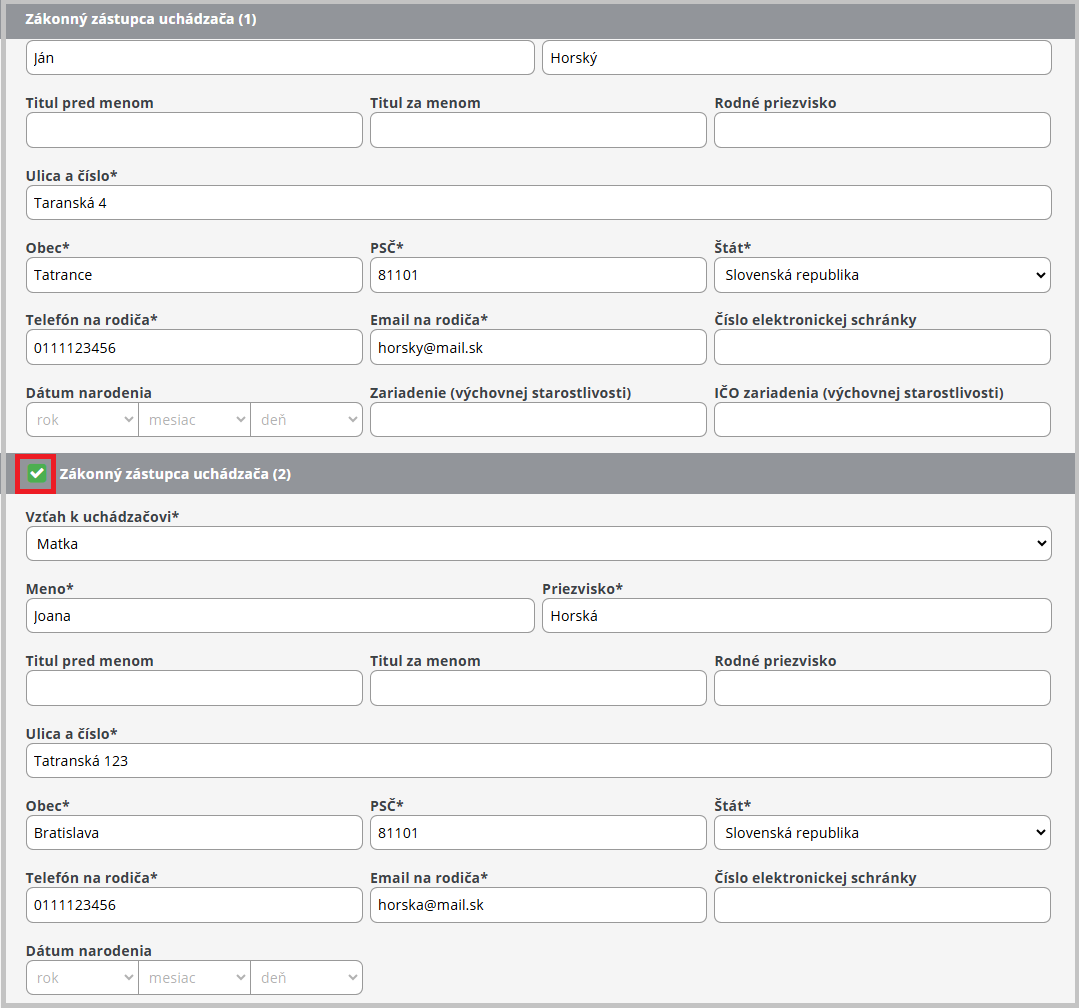This screenshot has height=1008, width=1079.
Task: Click the first name field containing Ján
Action: [x=280, y=58]
